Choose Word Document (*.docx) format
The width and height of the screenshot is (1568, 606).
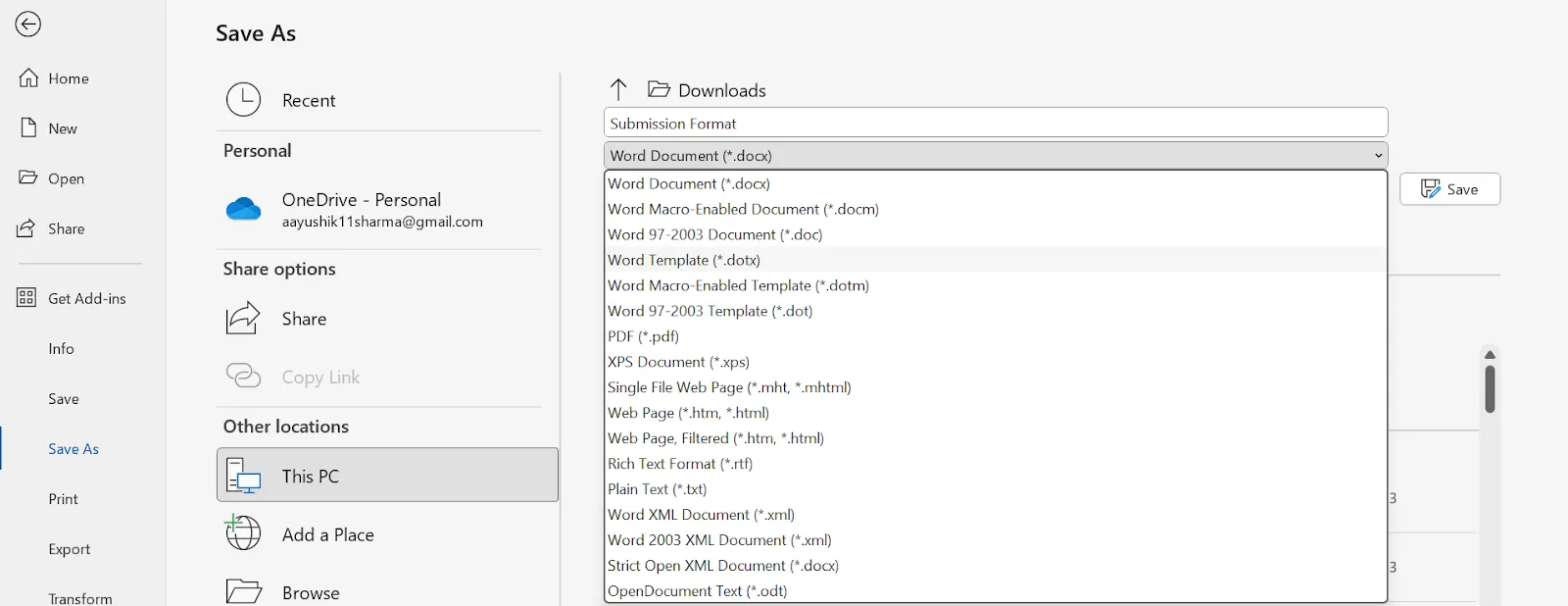tap(996, 183)
